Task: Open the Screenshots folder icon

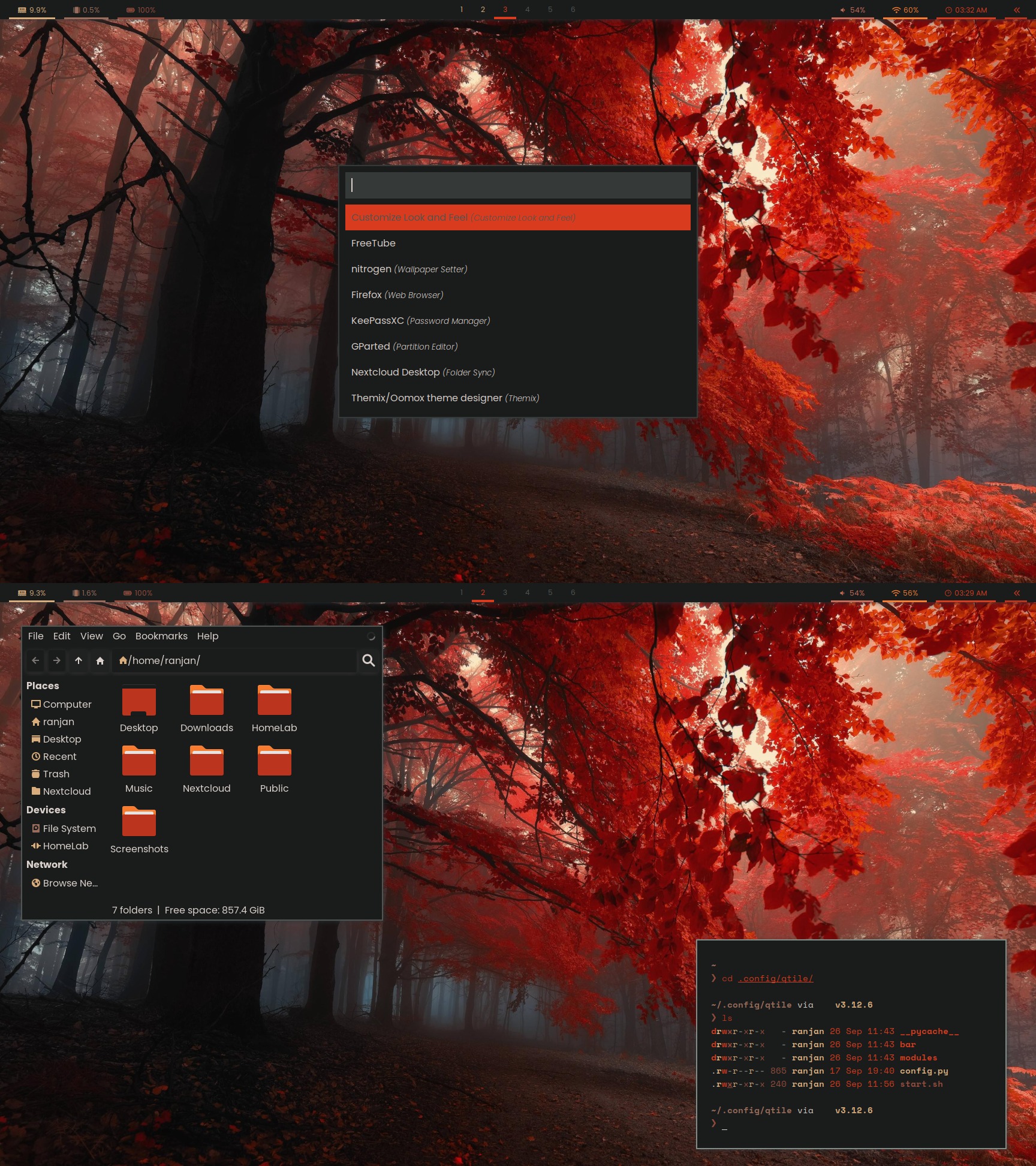Action: coord(139,822)
